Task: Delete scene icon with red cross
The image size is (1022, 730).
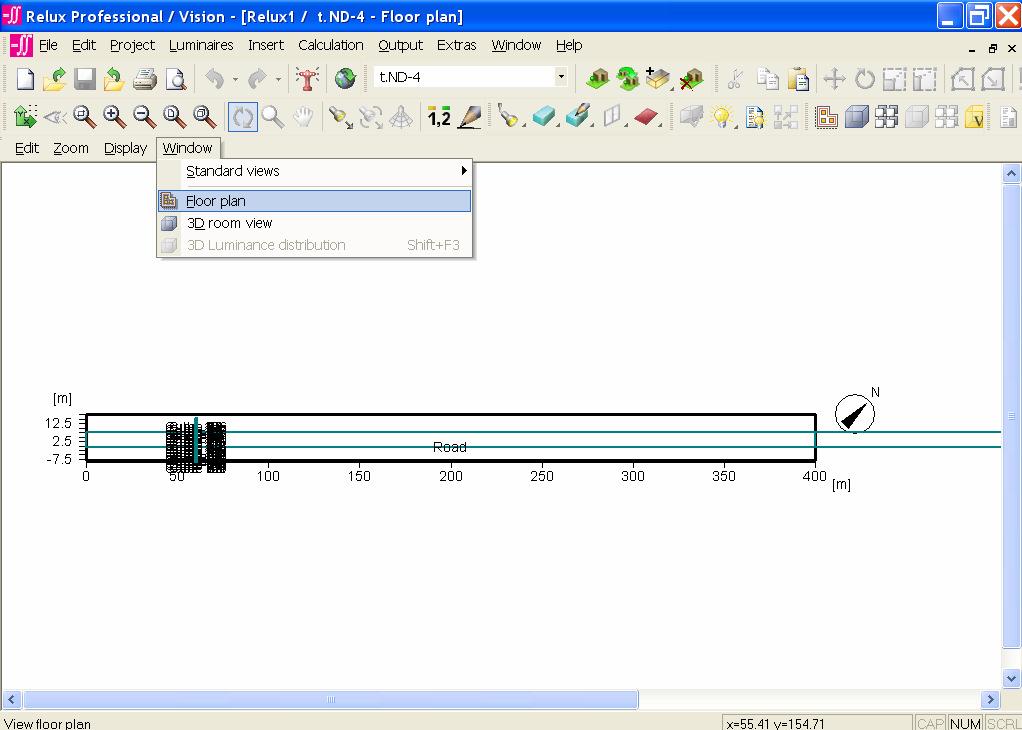Action: 691,78
